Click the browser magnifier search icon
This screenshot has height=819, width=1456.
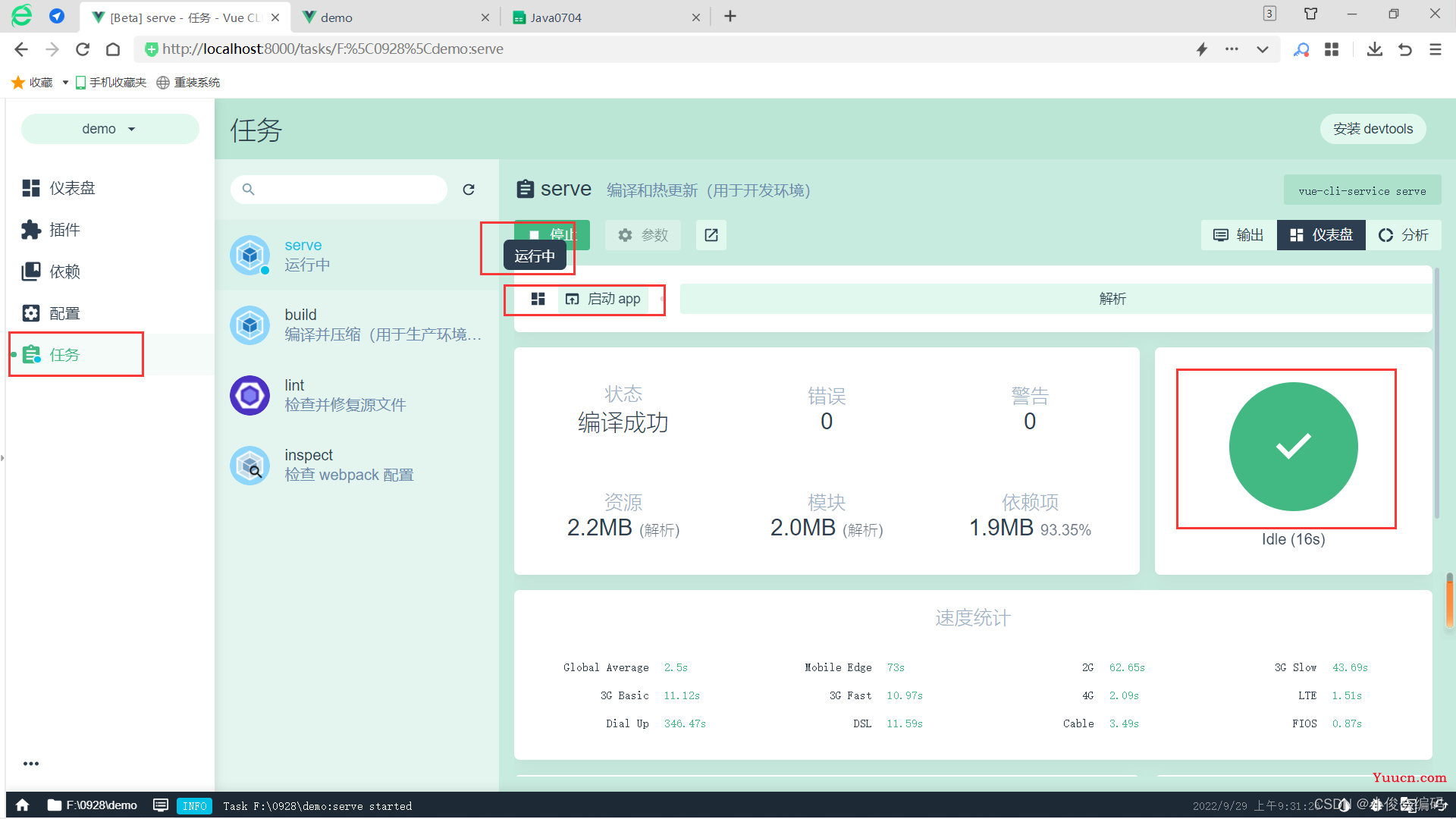pyautogui.click(x=1301, y=49)
